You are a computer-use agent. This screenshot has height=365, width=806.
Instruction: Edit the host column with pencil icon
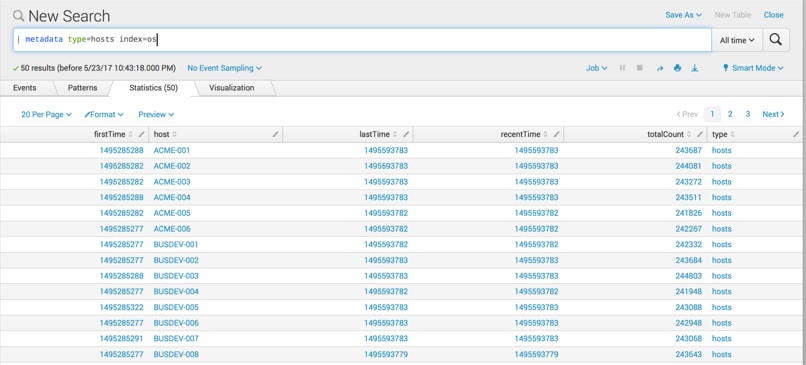[x=276, y=134]
